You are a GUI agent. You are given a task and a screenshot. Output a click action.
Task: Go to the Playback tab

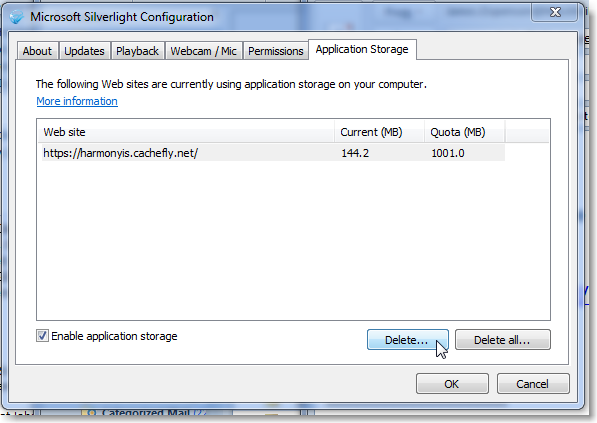(137, 51)
